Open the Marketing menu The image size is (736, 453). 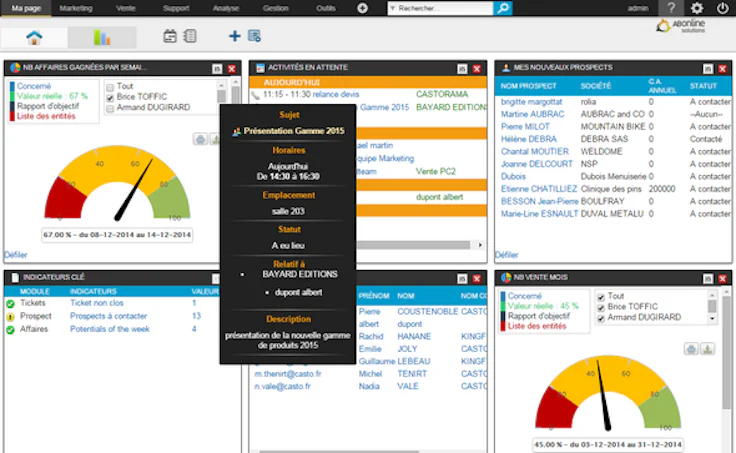point(76,8)
